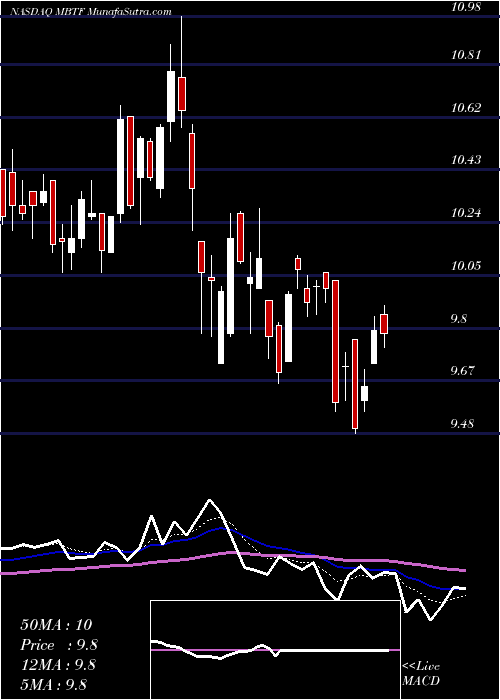Click the last red candlestick near 9.8
This screenshot has width=500, height=700.
coord(384,326)
